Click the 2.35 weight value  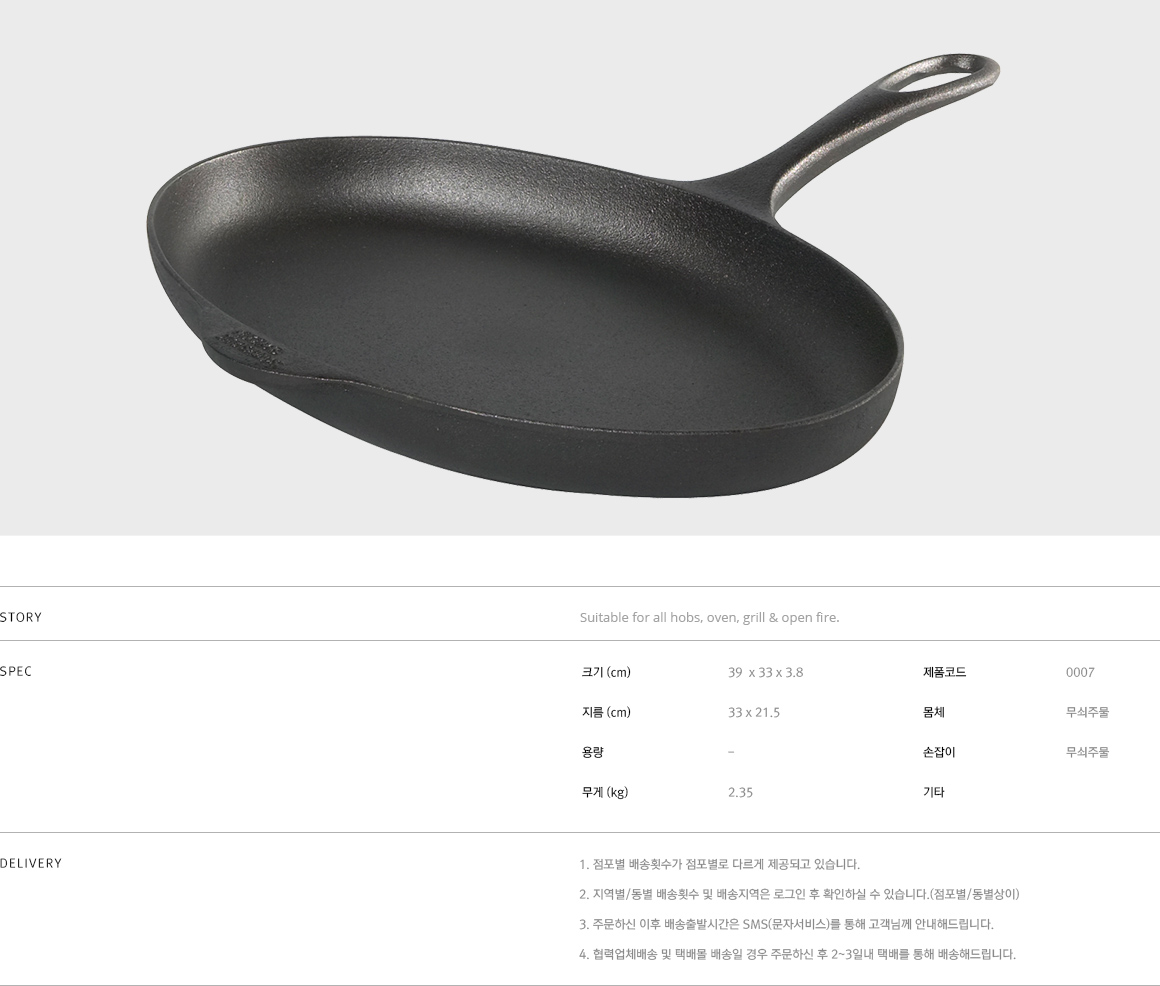coord(740,792)
